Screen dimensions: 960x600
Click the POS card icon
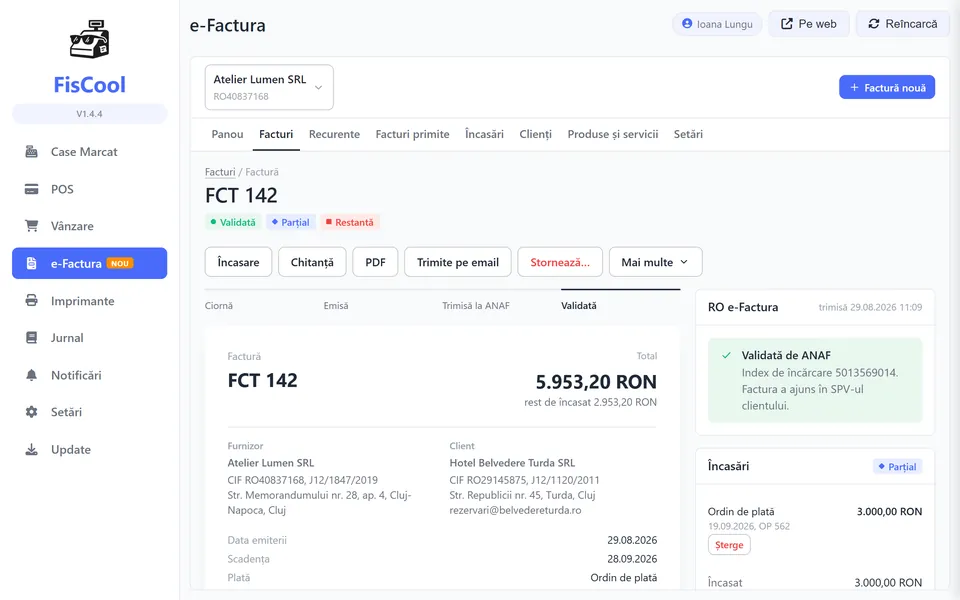(x=31, y=189)
